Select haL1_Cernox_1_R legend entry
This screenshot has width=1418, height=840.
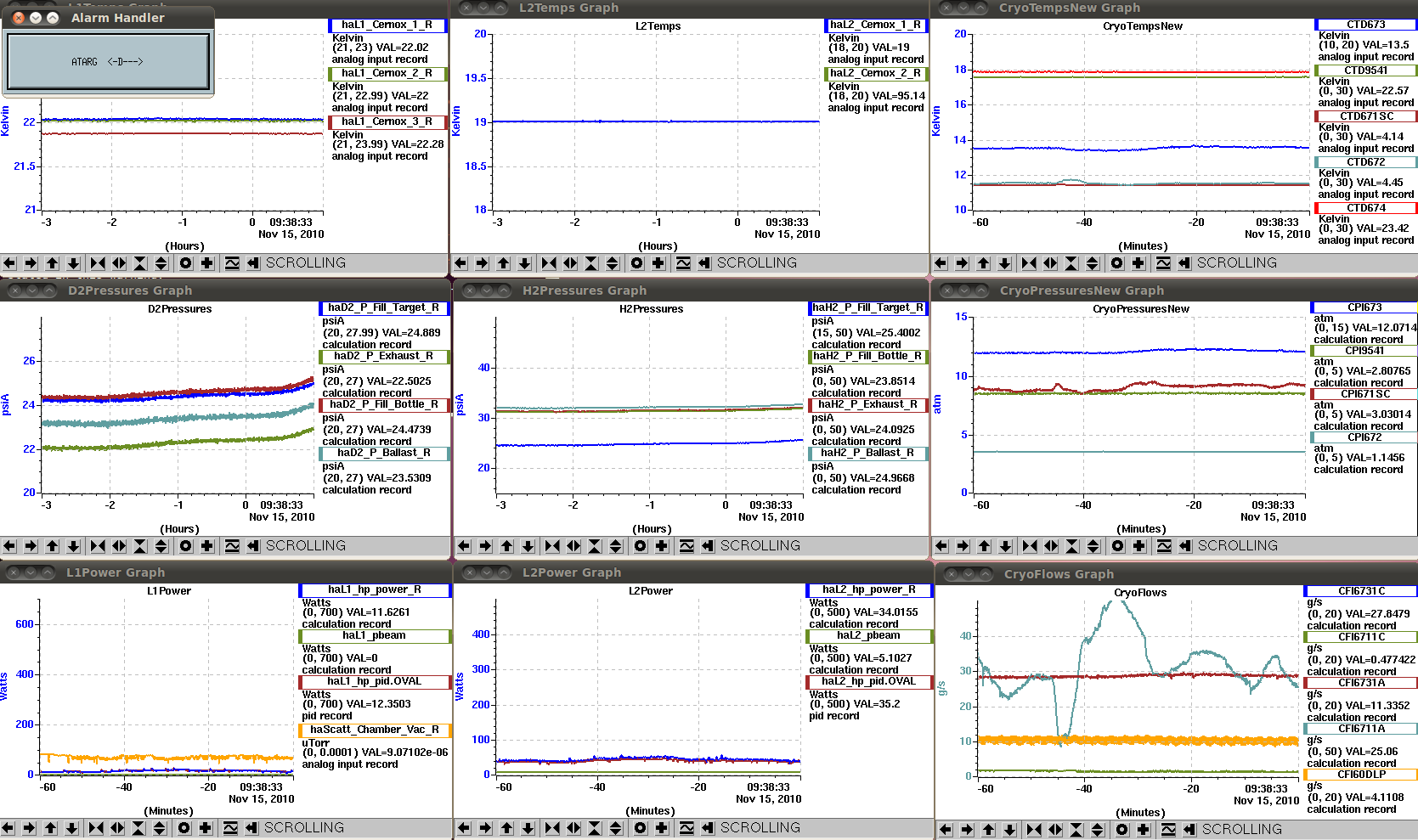click(x=388, y=25)
